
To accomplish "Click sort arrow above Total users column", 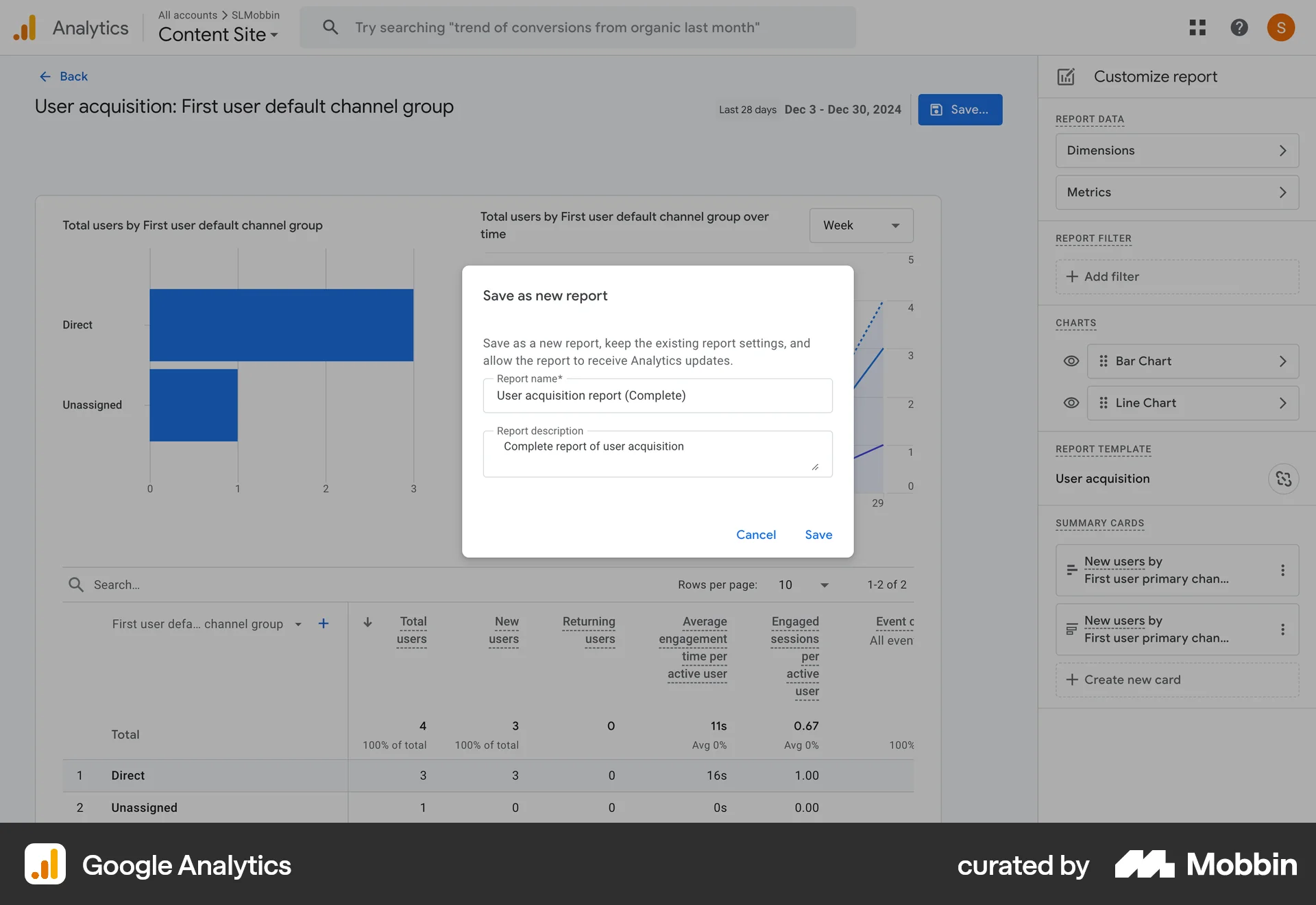I will [368, 623].
